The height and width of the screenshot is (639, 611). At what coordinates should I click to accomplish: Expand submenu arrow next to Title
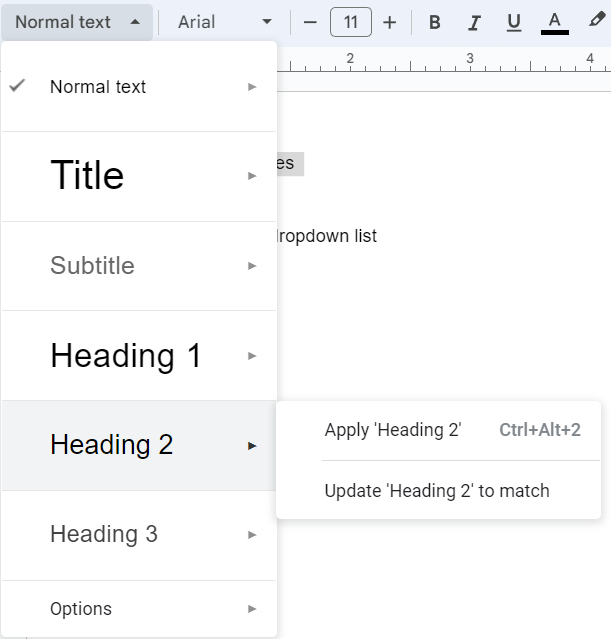coord(252,176)
